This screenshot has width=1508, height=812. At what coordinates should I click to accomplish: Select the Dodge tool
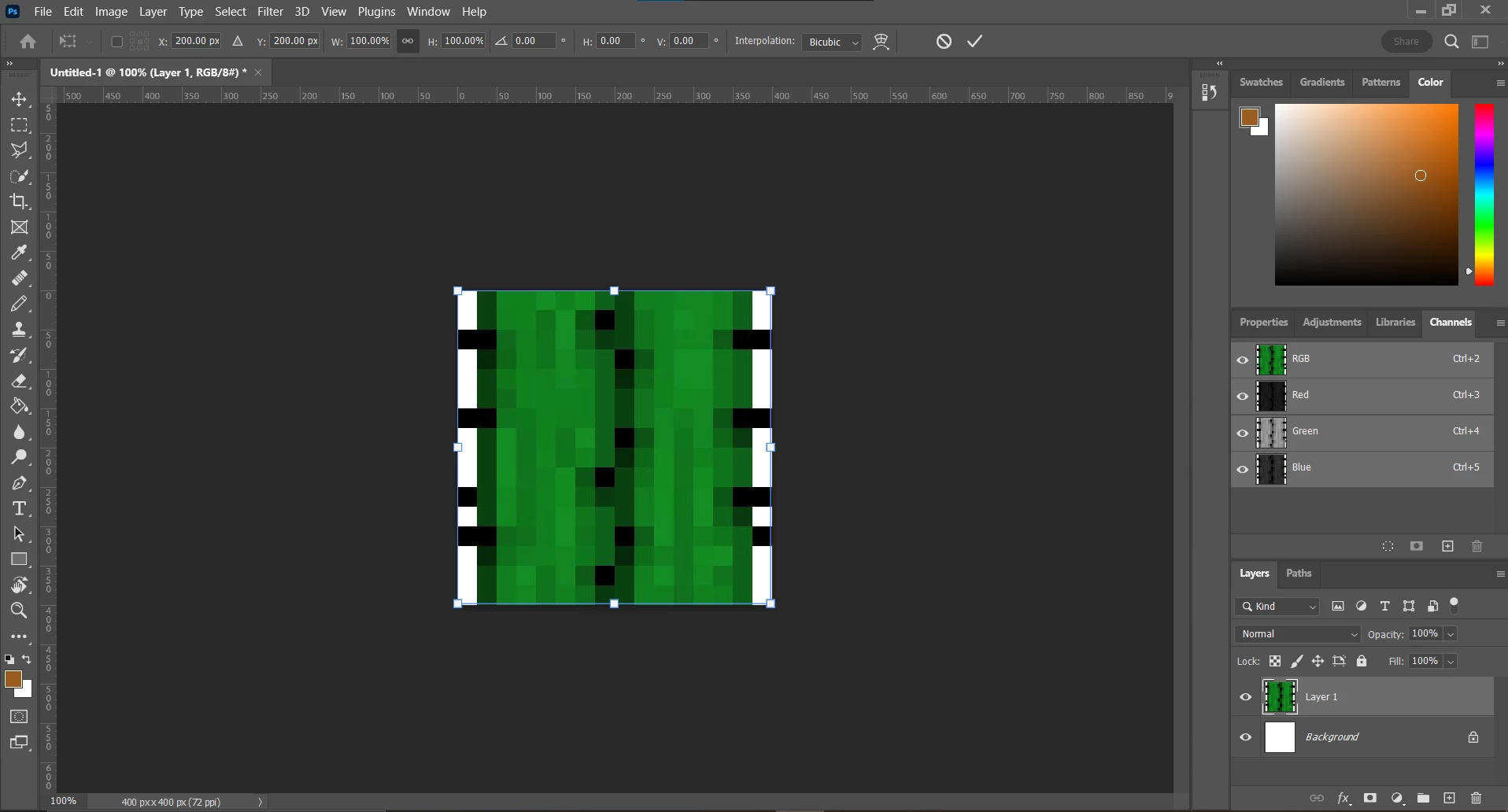tap(20, 457)
